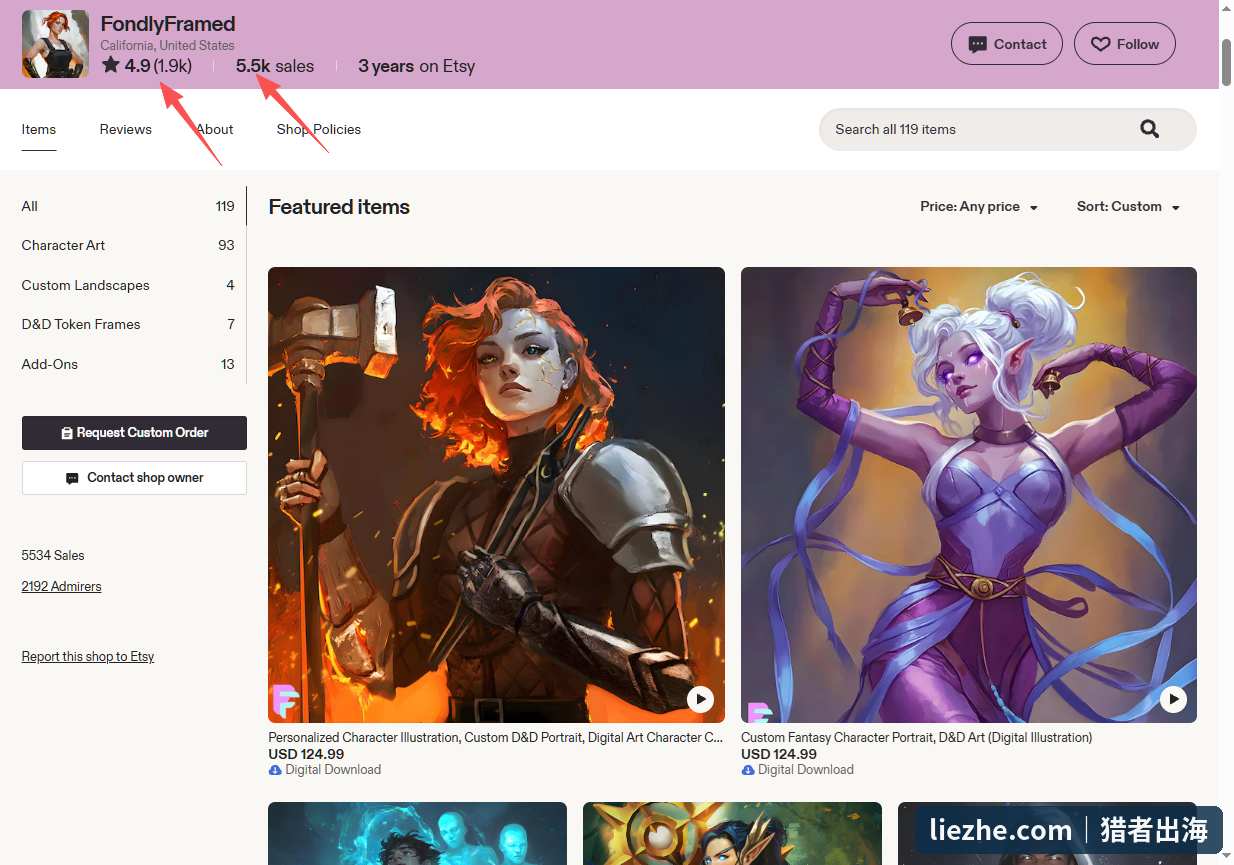Open Custom Fantasy Character Portrait listing title
The width and height of the screenshot is (1234, 865).
[x=916, y=738]
